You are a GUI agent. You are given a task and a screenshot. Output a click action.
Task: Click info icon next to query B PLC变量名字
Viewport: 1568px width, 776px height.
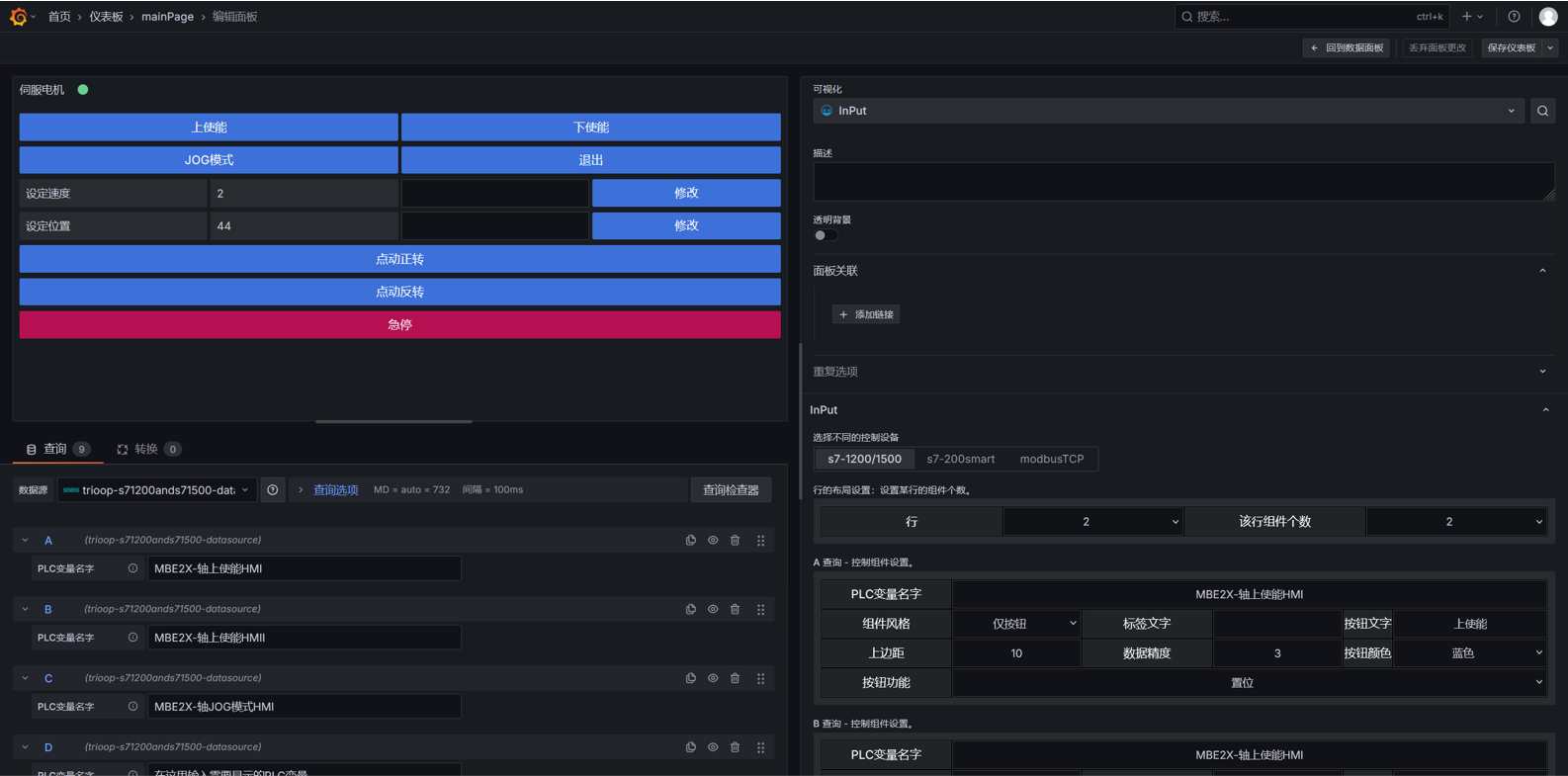click(132, 638)
